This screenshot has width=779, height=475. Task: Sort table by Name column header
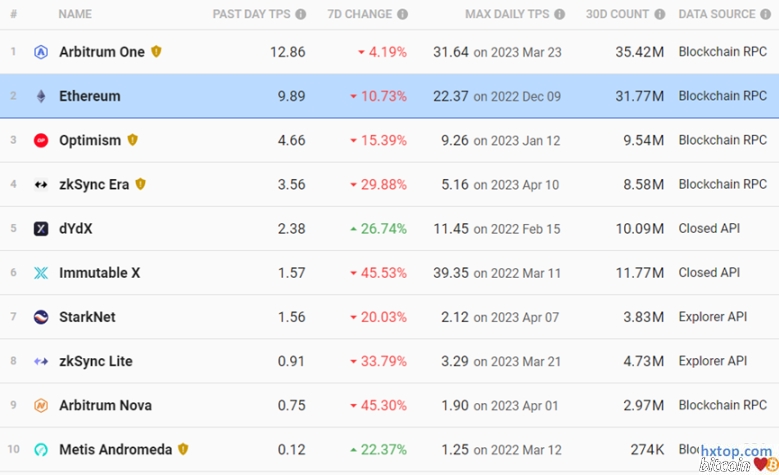click(75, 15)
